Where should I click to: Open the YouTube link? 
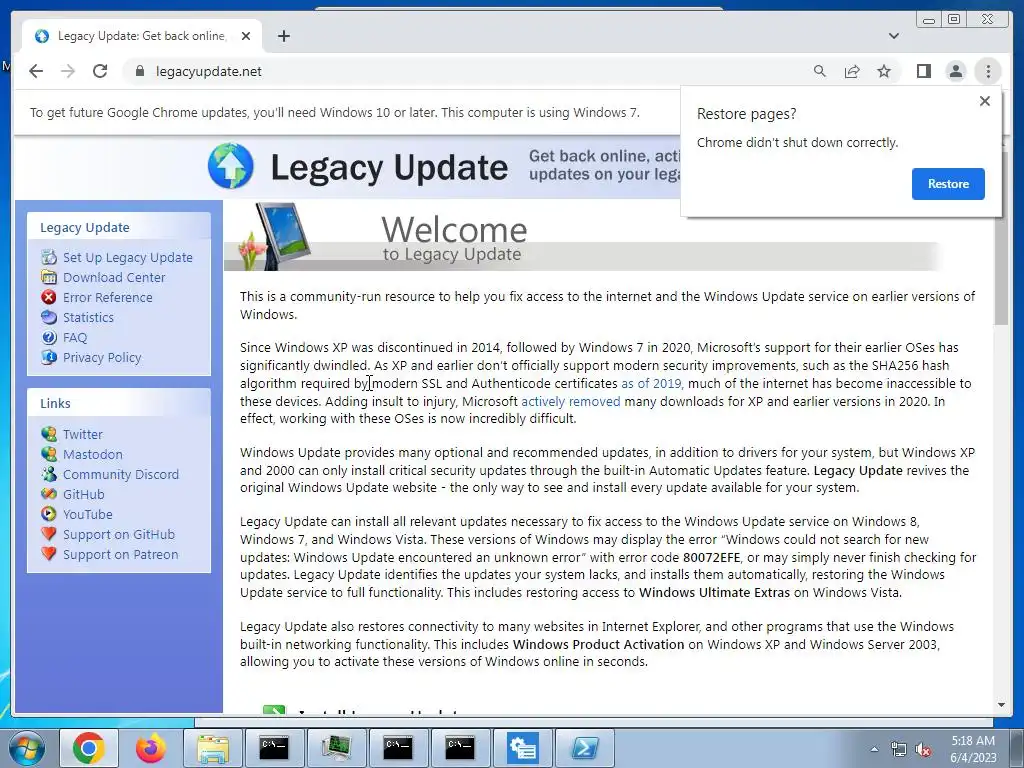(88, 515)
